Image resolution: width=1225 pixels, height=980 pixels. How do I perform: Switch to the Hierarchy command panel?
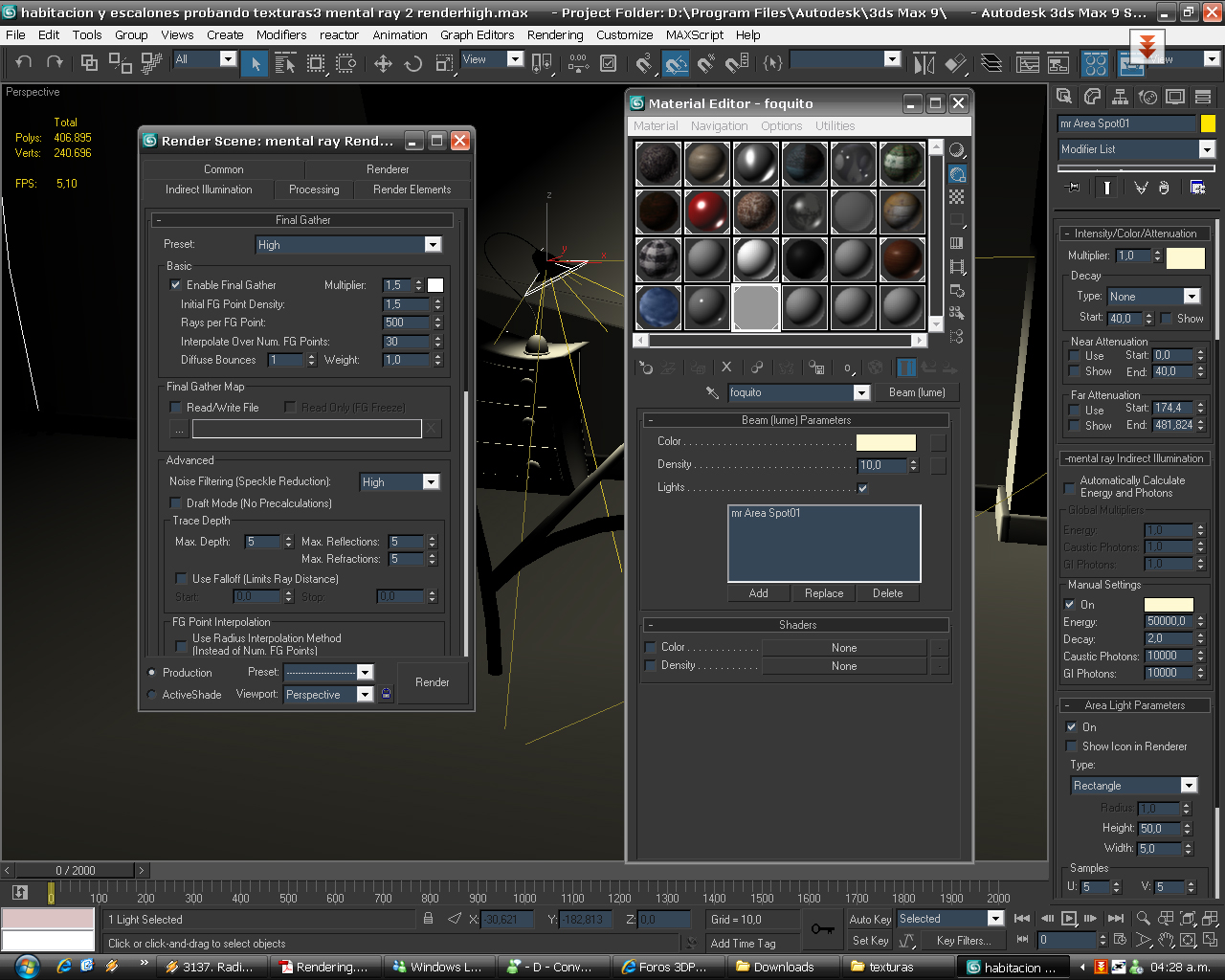tap(1120, 97)
